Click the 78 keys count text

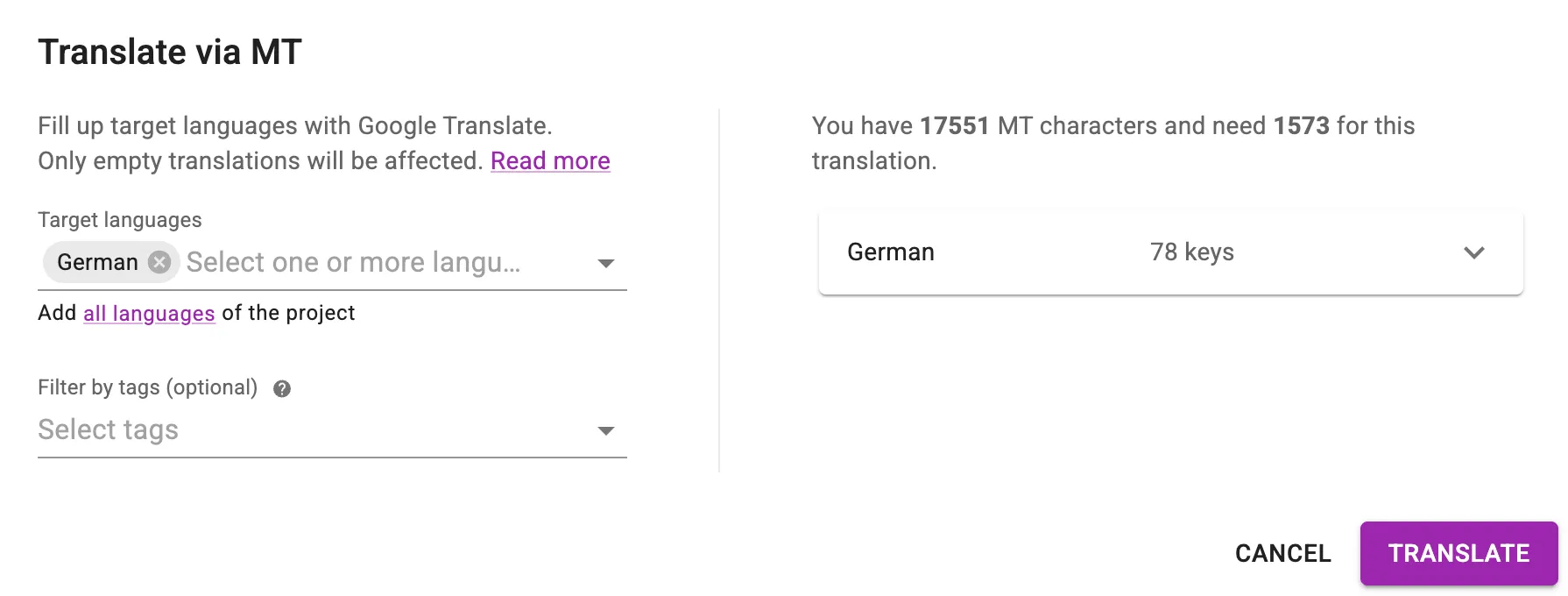point(1191,252)
